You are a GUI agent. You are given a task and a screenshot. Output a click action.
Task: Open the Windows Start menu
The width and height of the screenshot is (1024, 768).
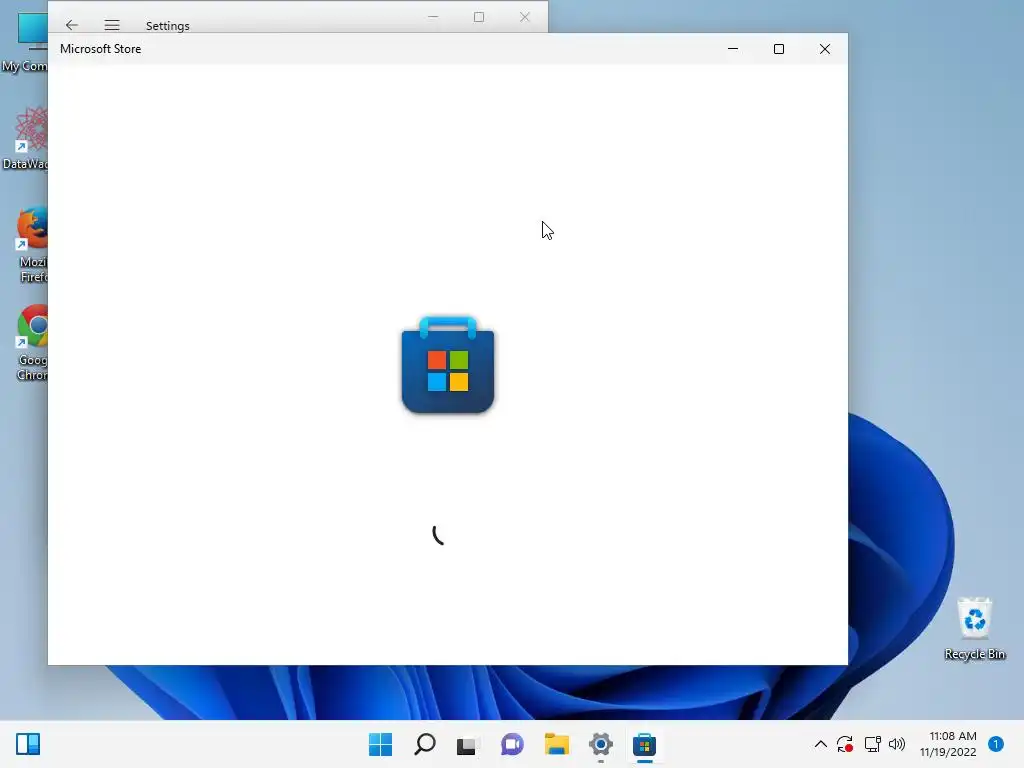[380, 744]
